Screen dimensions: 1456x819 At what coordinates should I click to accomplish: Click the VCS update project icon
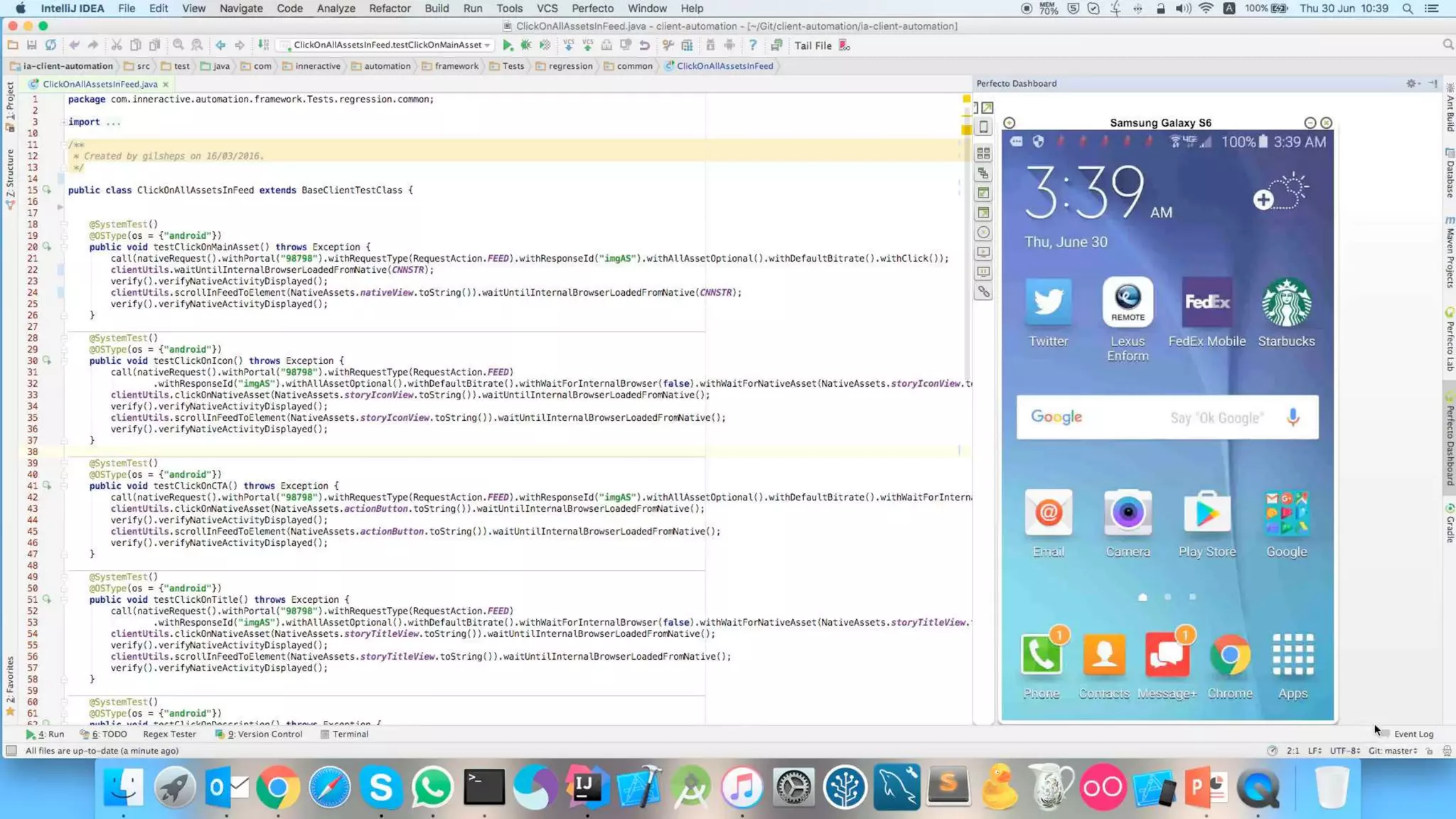tap(569, 45)
